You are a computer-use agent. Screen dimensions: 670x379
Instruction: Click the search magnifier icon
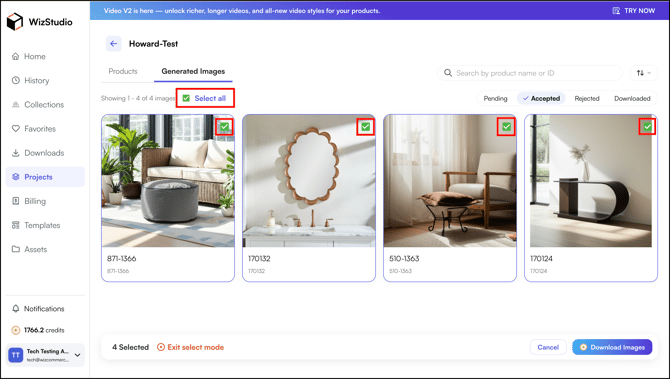click(448, 73)
